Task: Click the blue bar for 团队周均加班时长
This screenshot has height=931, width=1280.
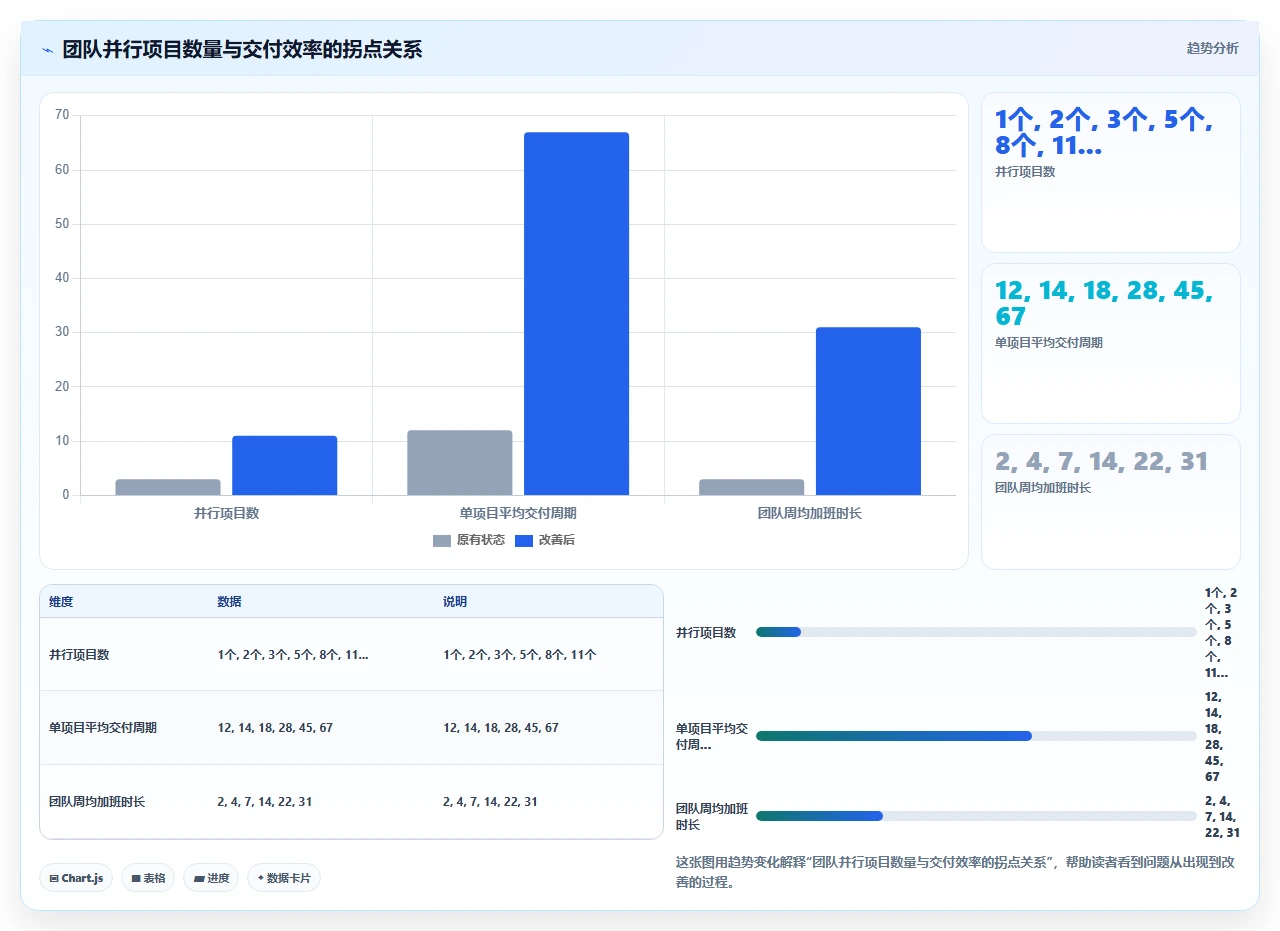Action: pyautogui.click(x=869, y=411)
